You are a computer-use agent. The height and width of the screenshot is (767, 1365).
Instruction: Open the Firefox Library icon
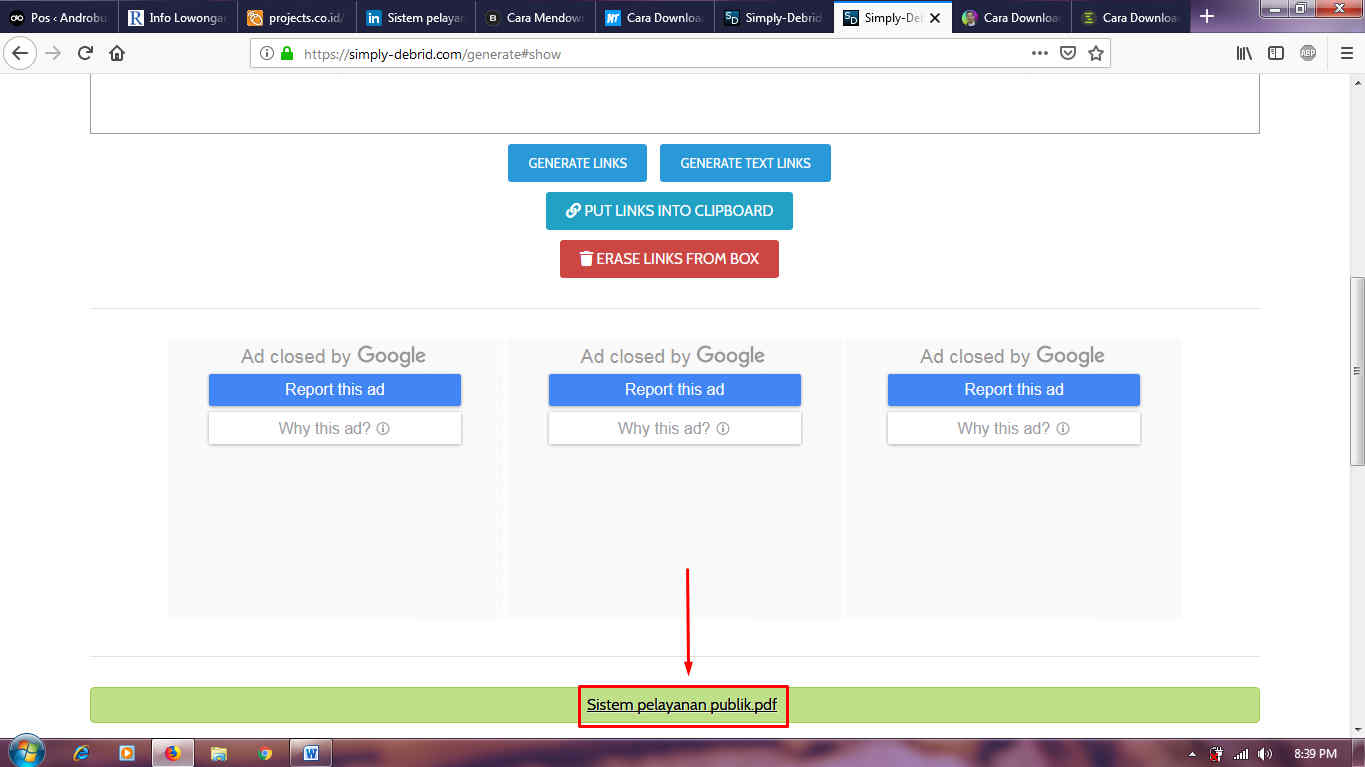click(x=1243, y=53)
